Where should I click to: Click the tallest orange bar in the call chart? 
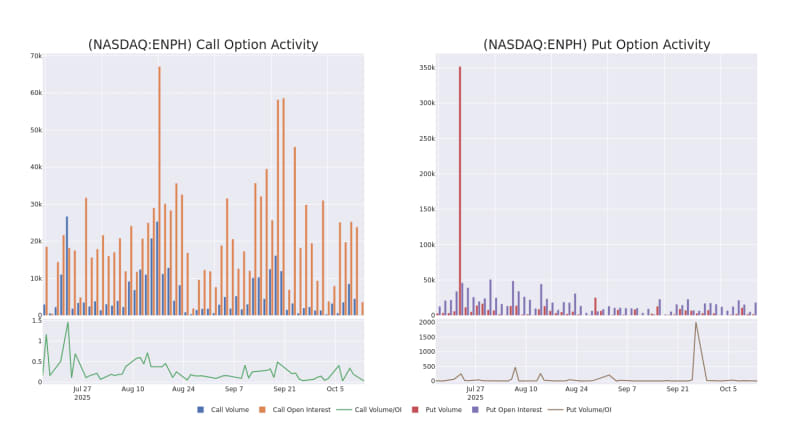(159, 190)
